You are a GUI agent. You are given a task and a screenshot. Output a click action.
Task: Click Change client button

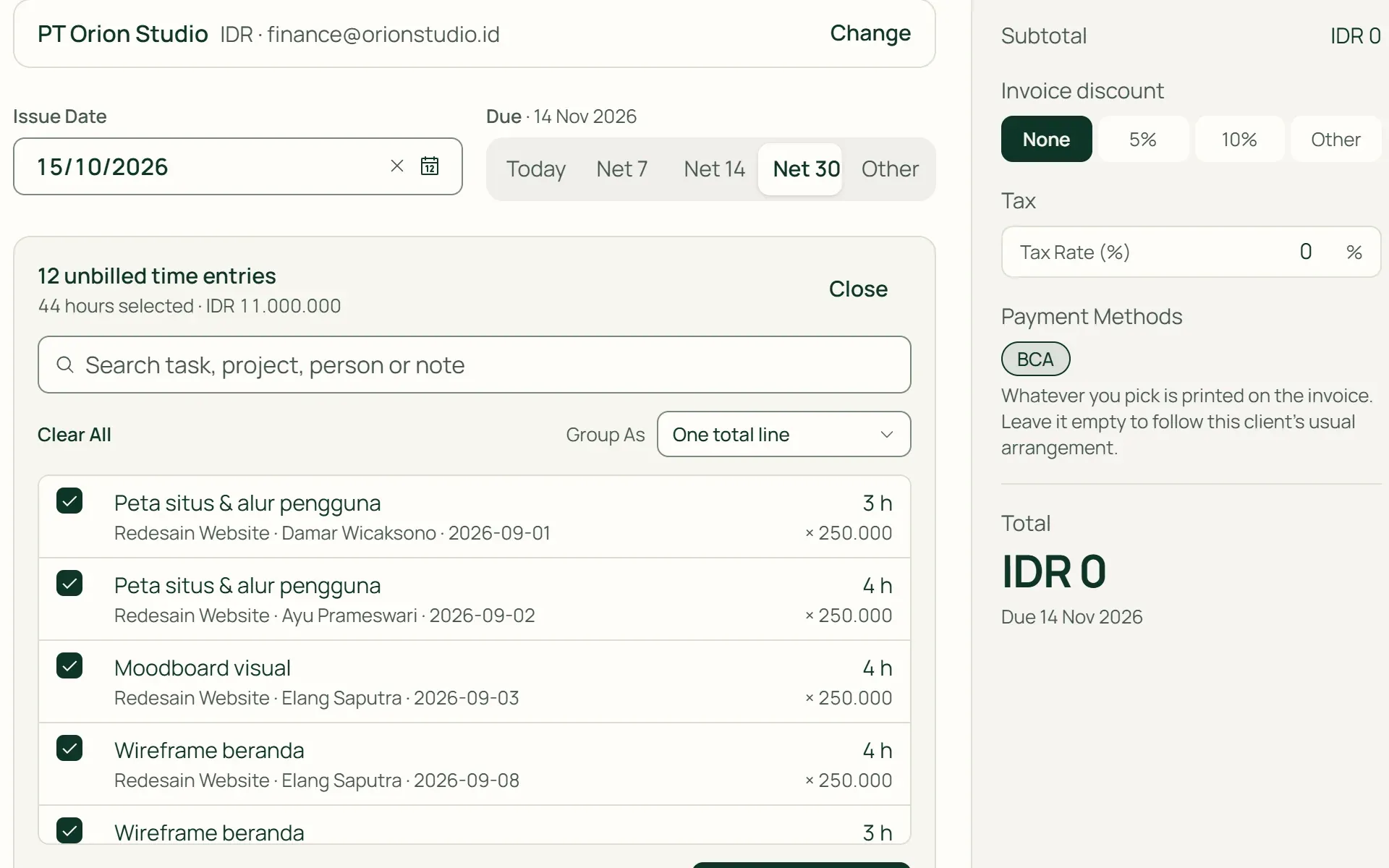[x=870, y=33]
